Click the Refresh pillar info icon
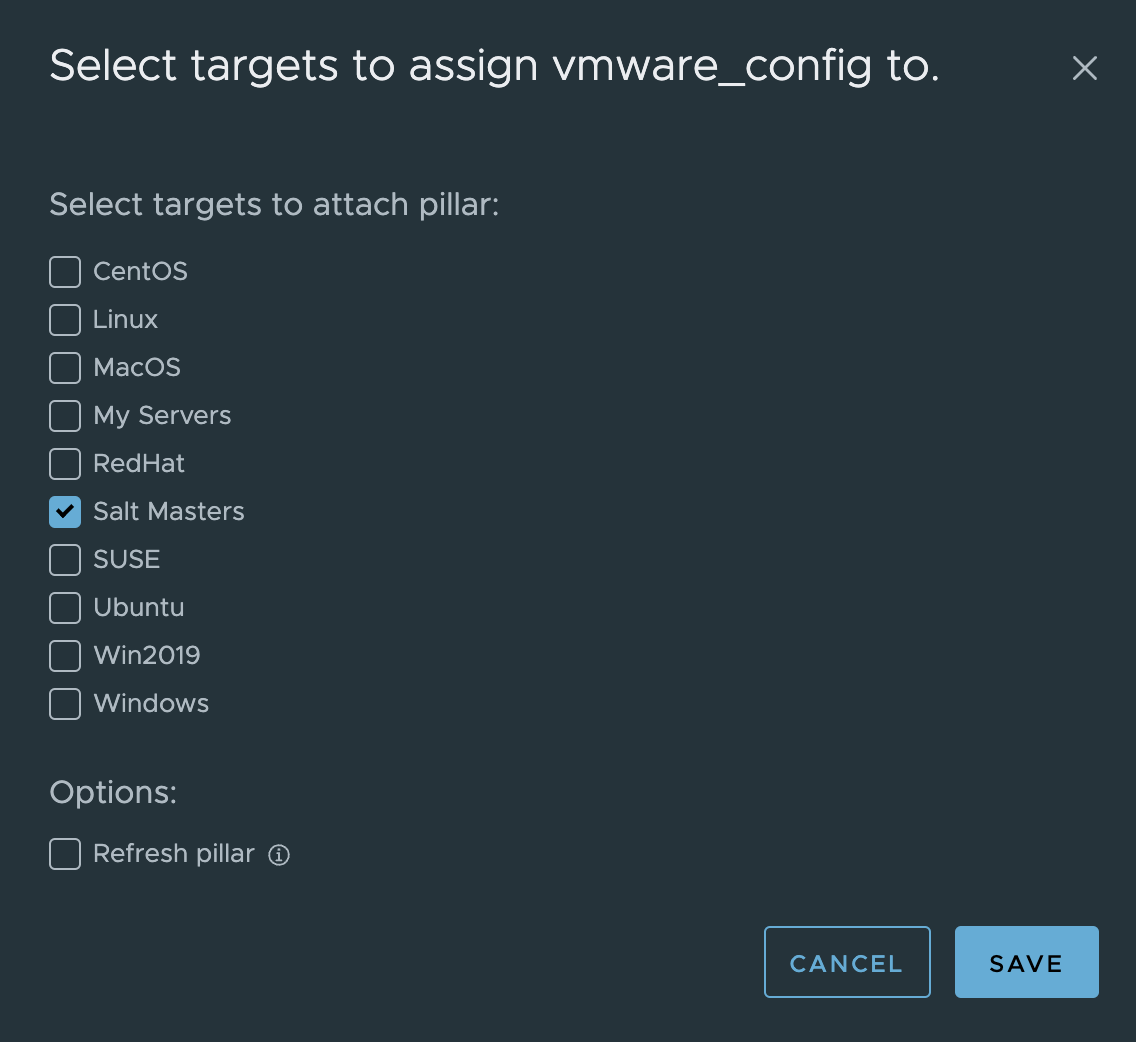The width and height of the screenshot is (1136, 1042). pos(279,855)
